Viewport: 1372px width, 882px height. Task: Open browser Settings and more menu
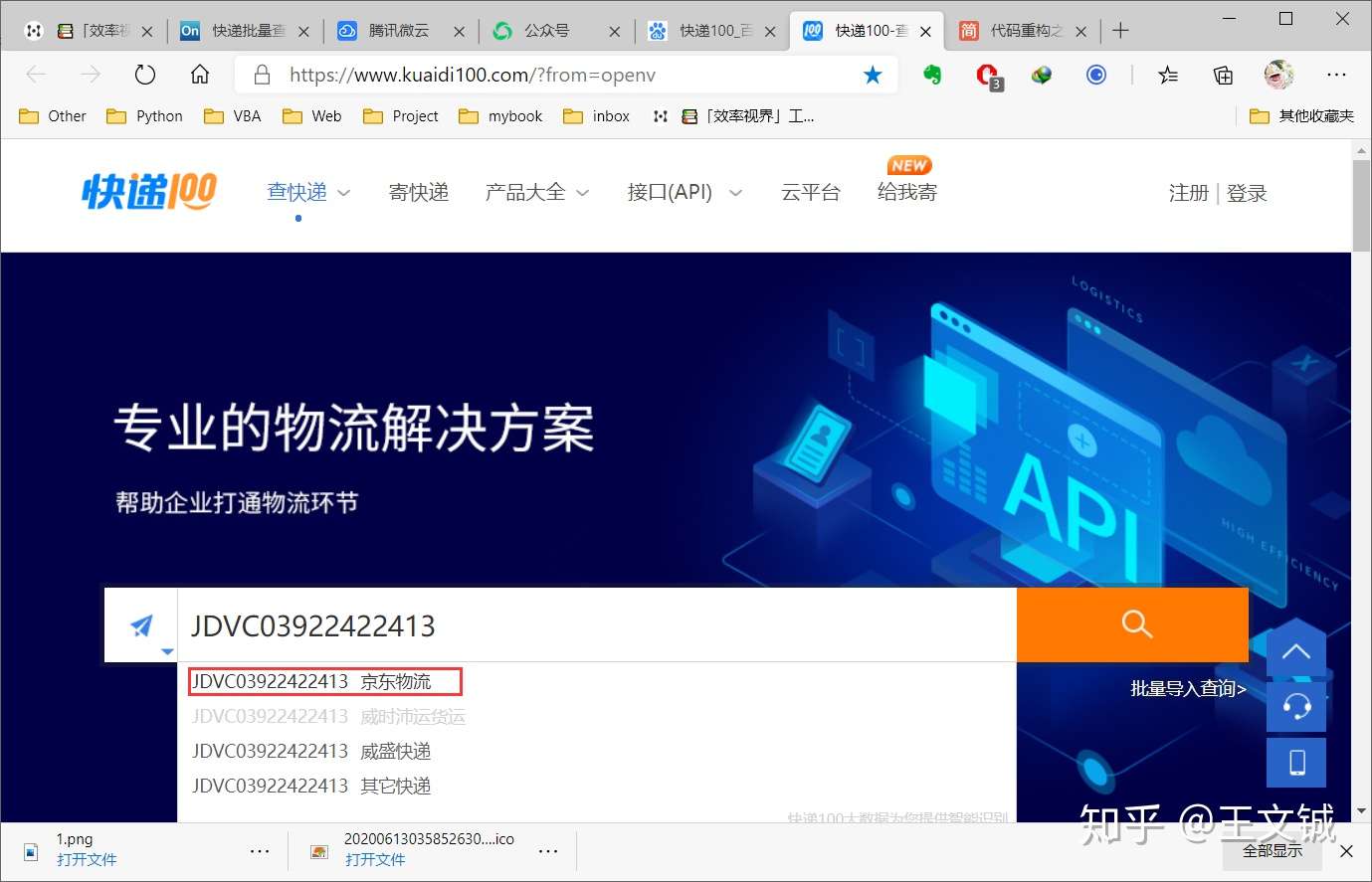coord(1336,75)
